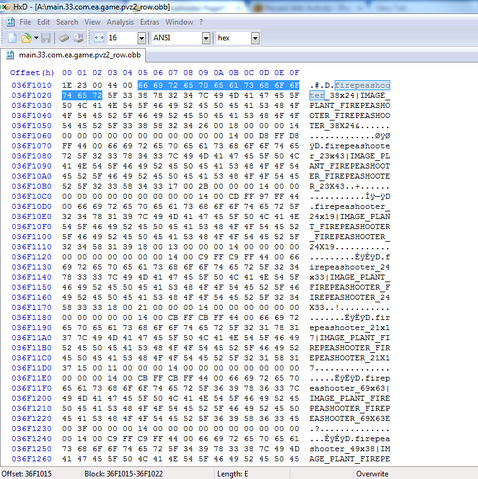
Task: Click decoded text 'shooter_49x38|IM'
Action: pos(350,449)
